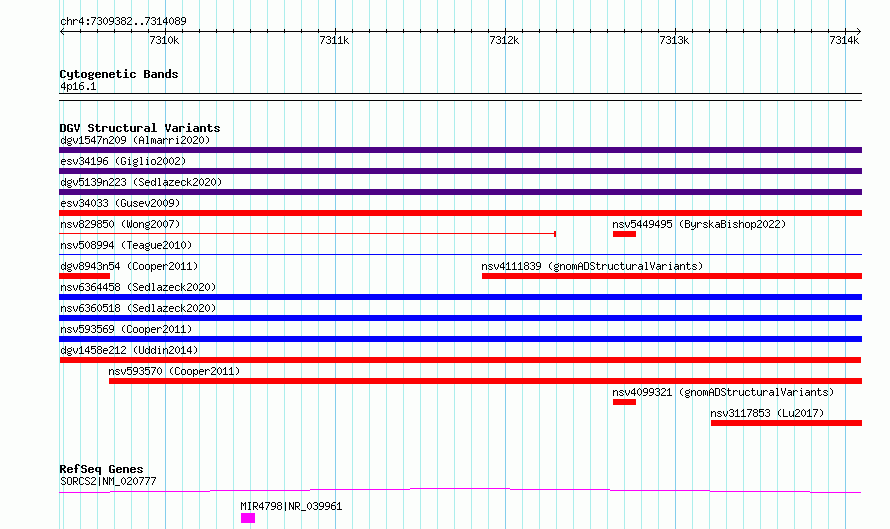Screen dimensions: 890x529
Task: Click the purple dgv5139n223 variant bar
Action: [460, 192]
